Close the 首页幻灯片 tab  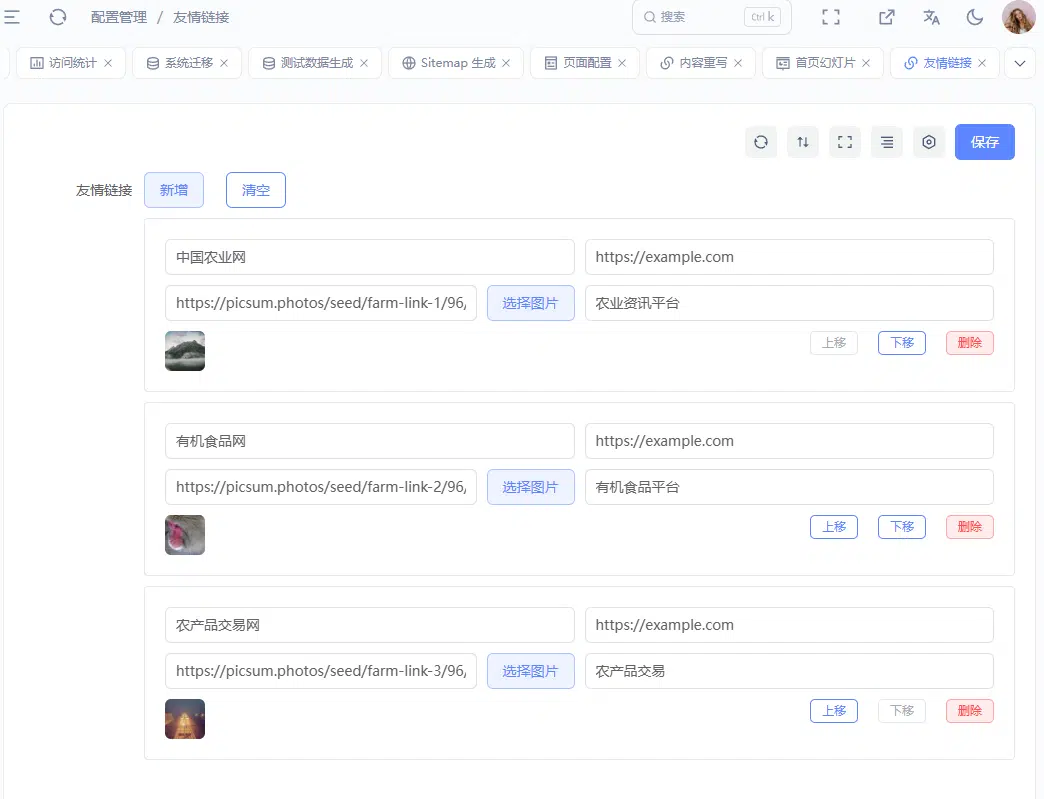coord(866,63)
